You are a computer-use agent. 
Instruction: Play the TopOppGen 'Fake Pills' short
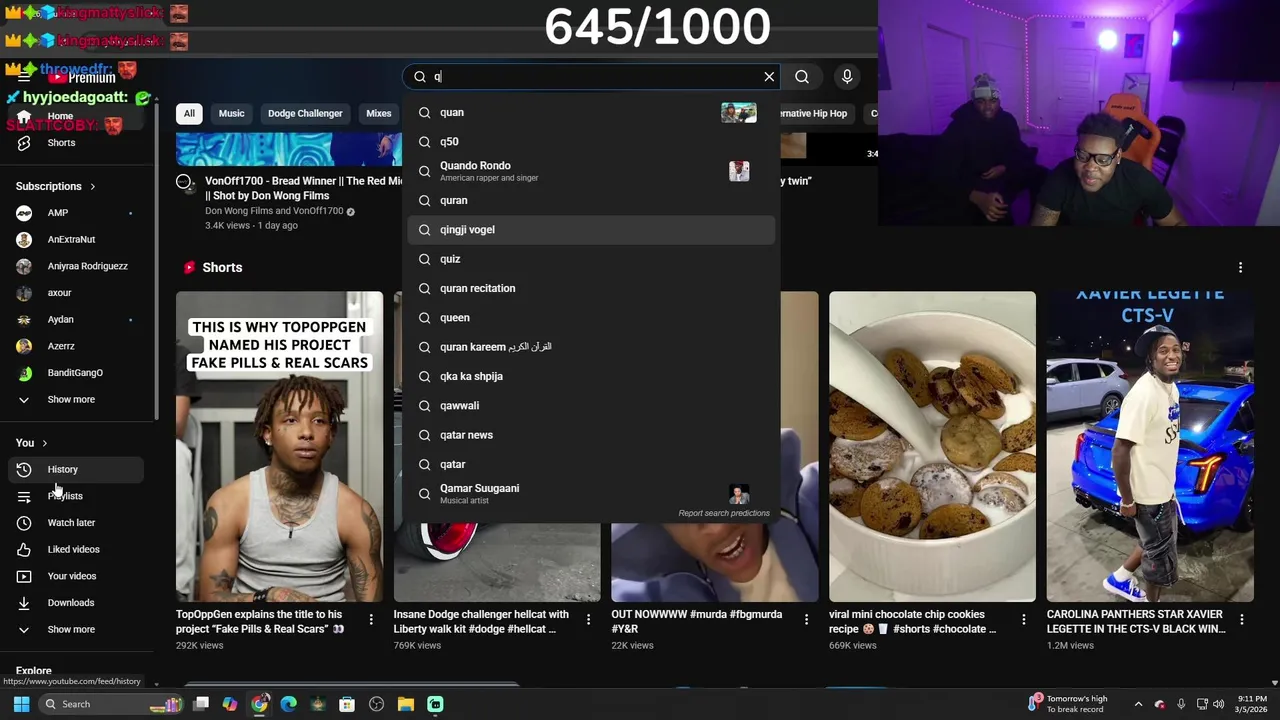click(279, 446)
